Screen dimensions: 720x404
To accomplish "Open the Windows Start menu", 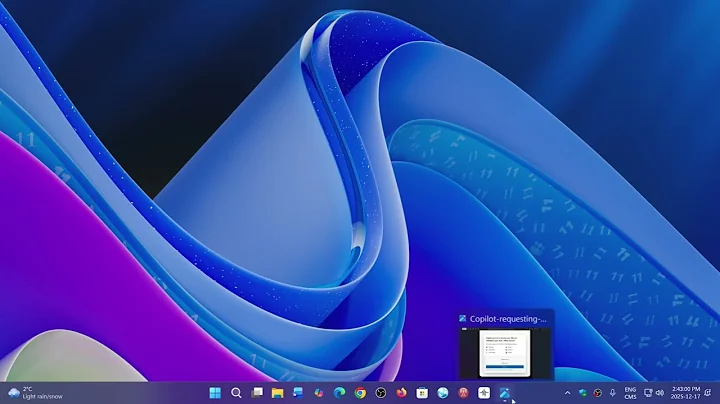I will [215, 393].
